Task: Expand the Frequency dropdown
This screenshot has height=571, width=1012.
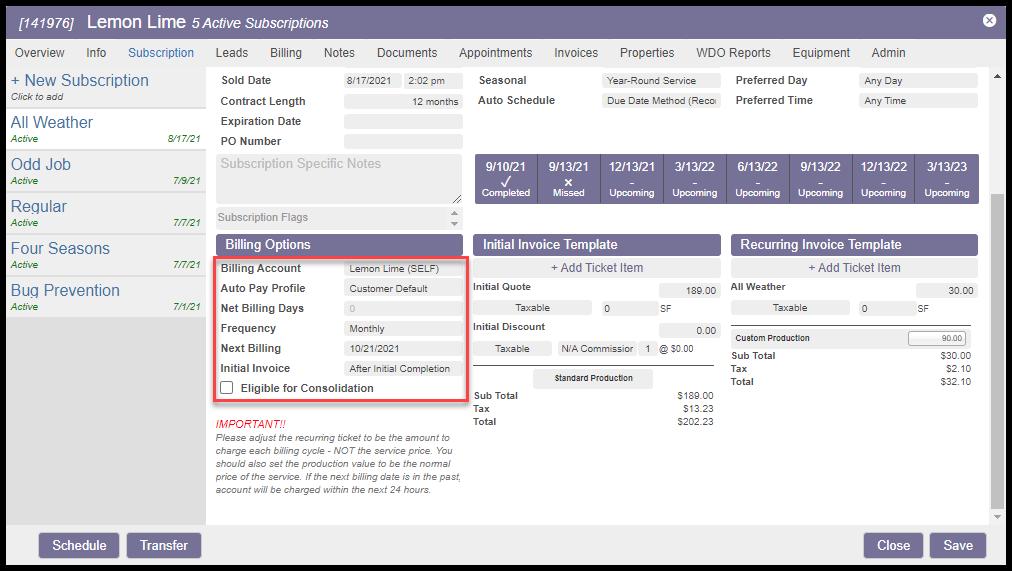Action: [403, 329]
